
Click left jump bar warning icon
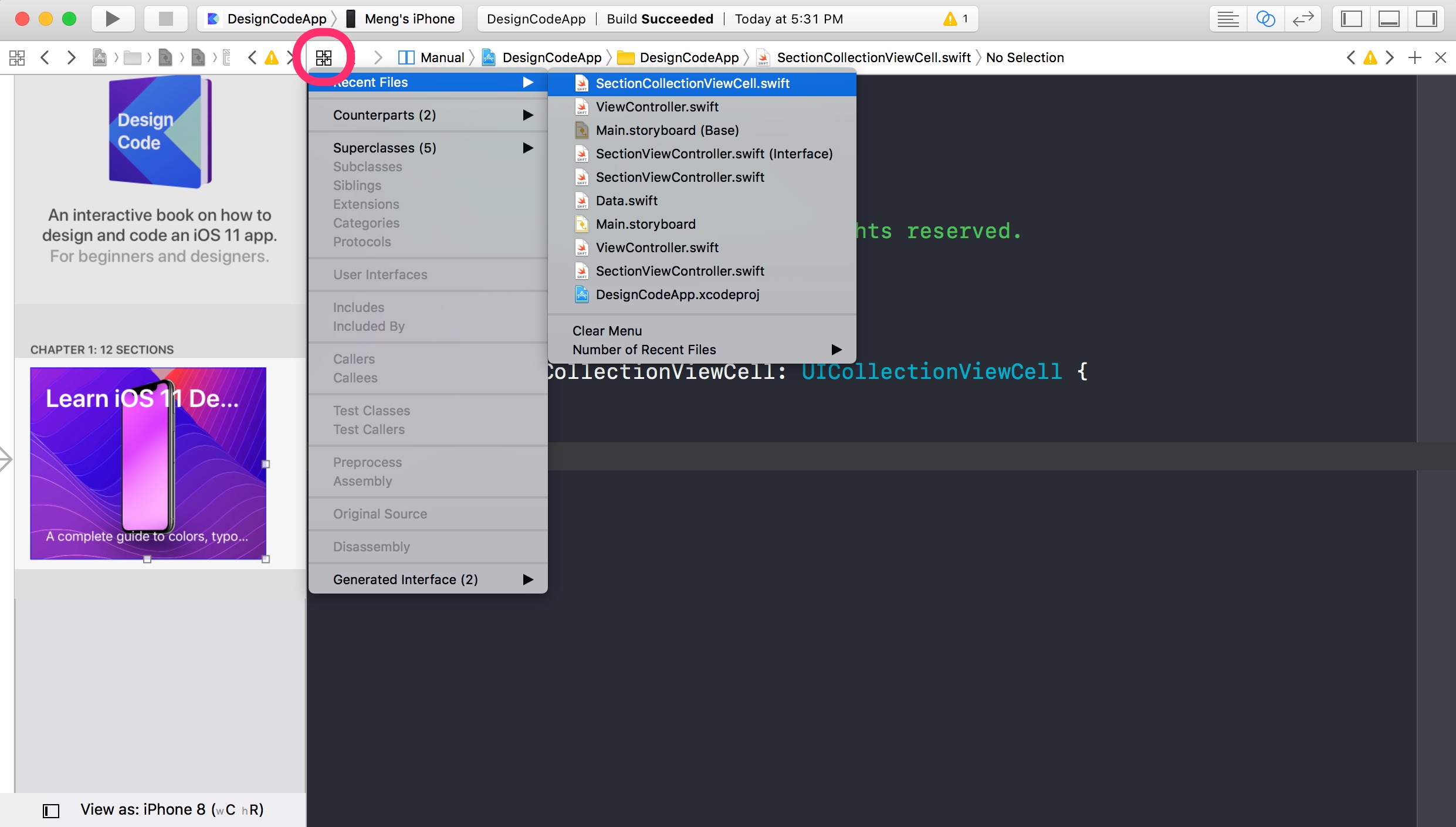(x=272, y=57)
